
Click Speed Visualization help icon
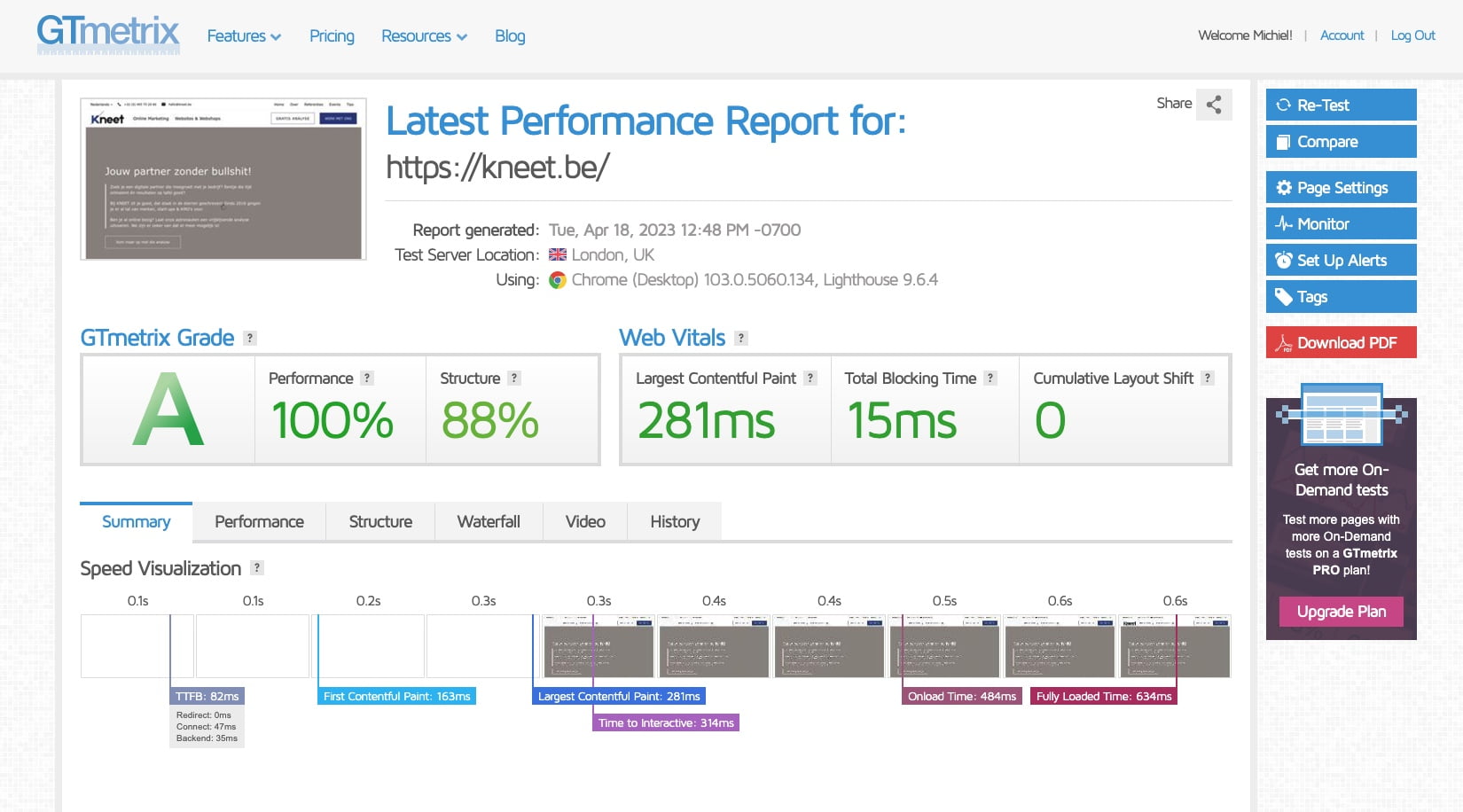[257, 568]
